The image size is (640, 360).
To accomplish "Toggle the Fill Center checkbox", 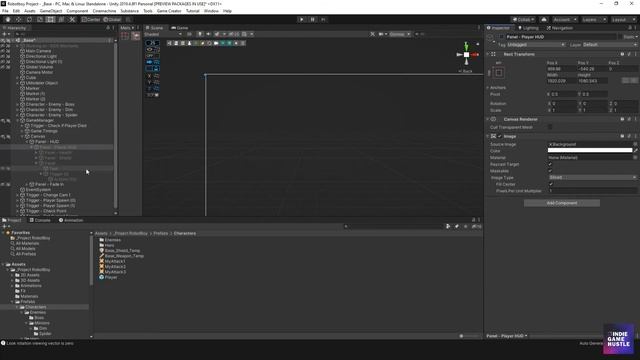I will click(x=551, y=184).
